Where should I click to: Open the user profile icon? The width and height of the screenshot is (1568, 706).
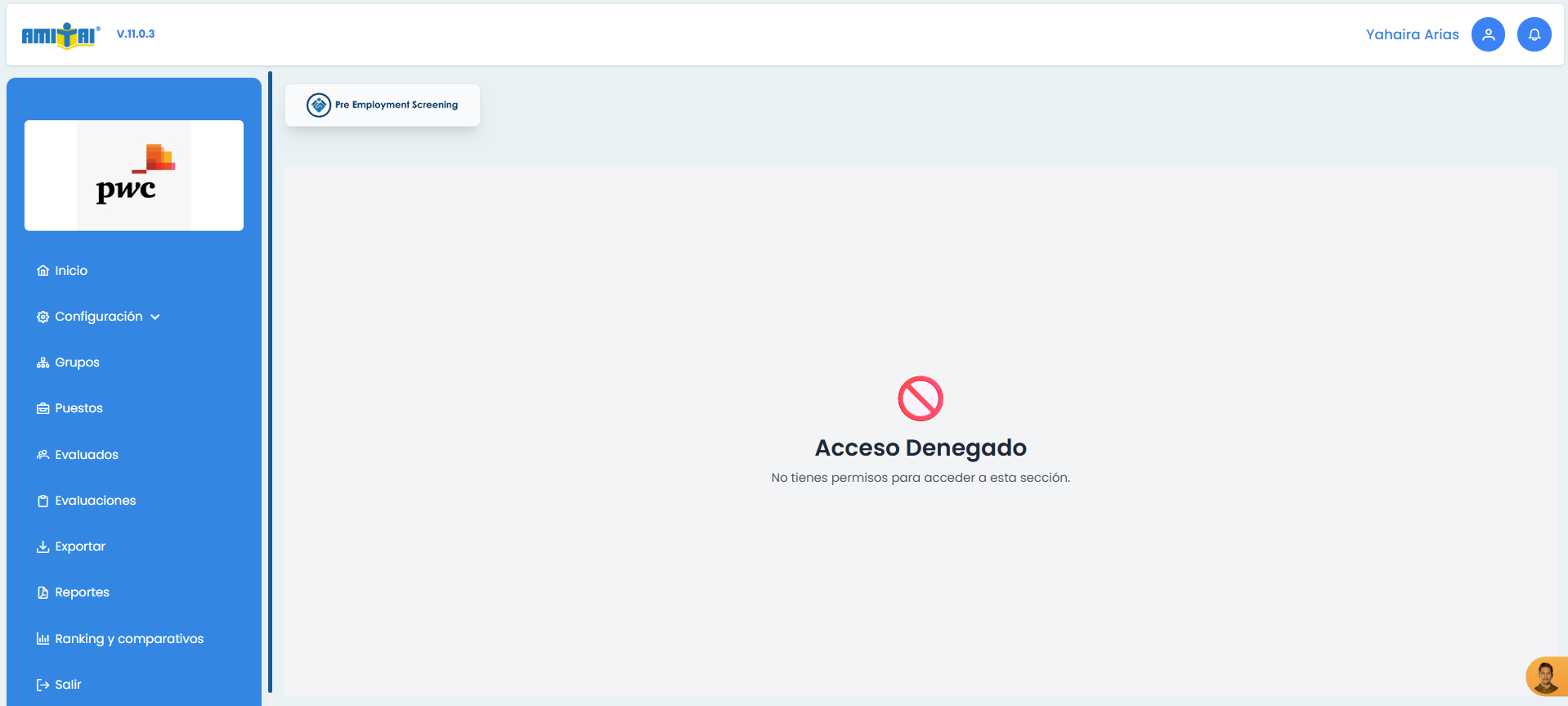tap(1488, 34)
